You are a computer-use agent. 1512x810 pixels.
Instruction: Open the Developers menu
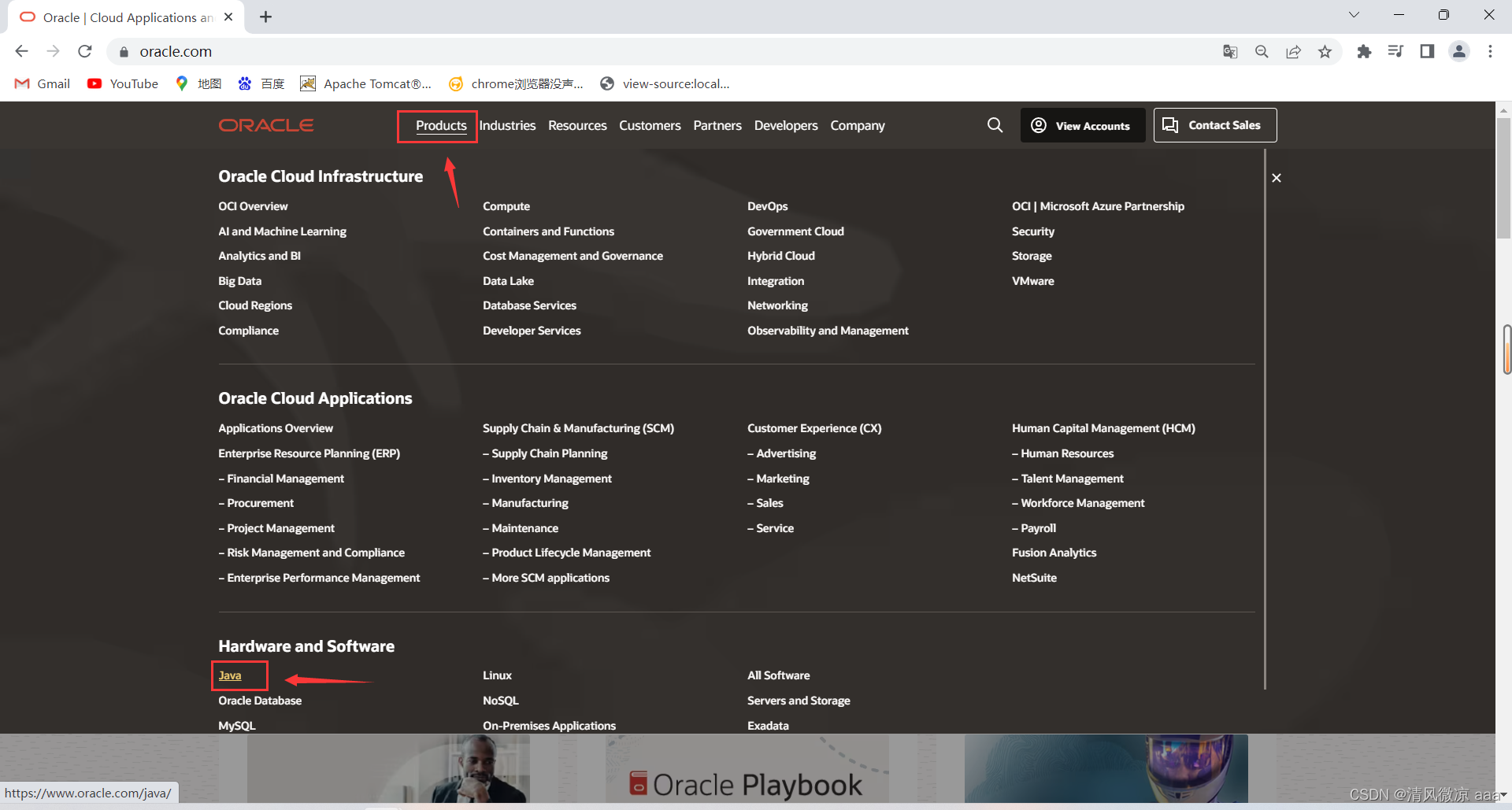[786, 126]
